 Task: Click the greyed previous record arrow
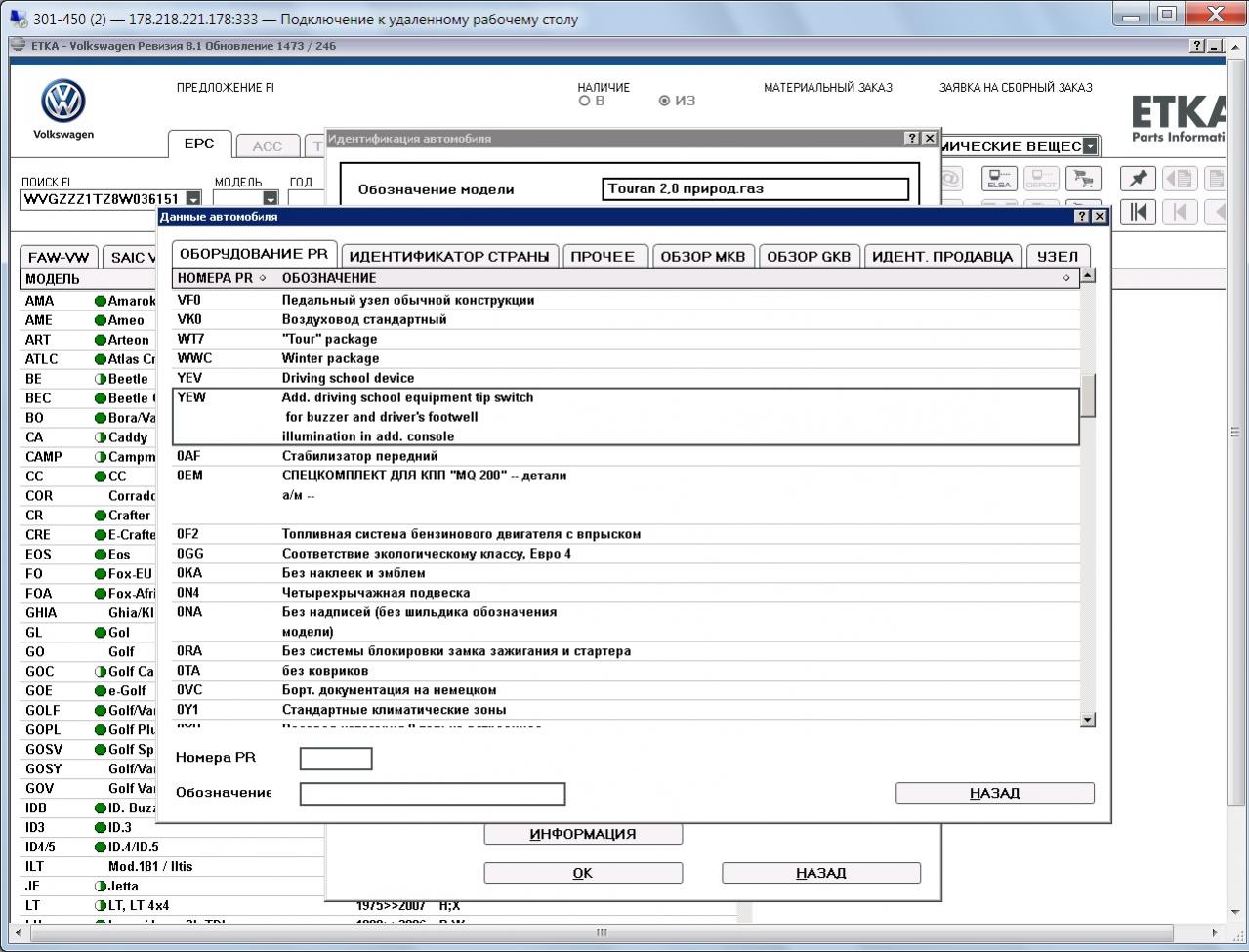[1180, 212]
